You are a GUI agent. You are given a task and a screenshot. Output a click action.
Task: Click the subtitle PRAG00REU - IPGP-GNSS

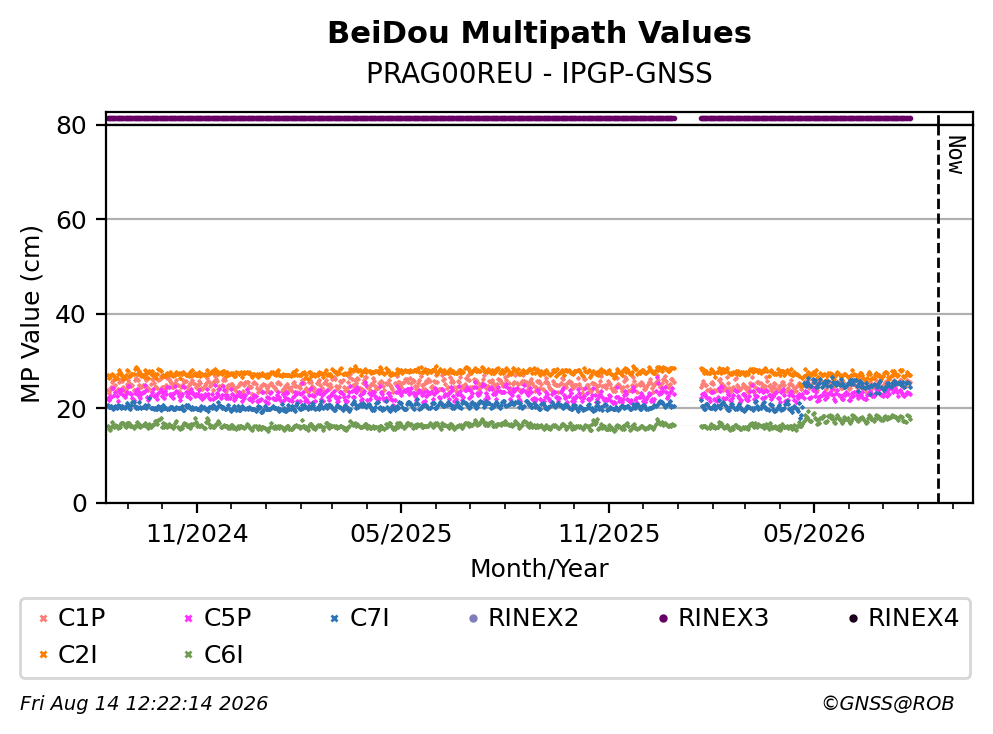(x=539, y=73)
